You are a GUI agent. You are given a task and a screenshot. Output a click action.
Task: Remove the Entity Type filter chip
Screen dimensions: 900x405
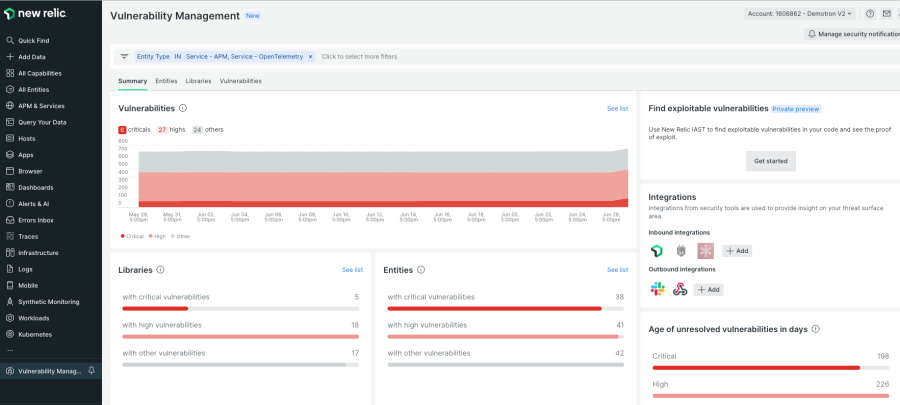311,57
